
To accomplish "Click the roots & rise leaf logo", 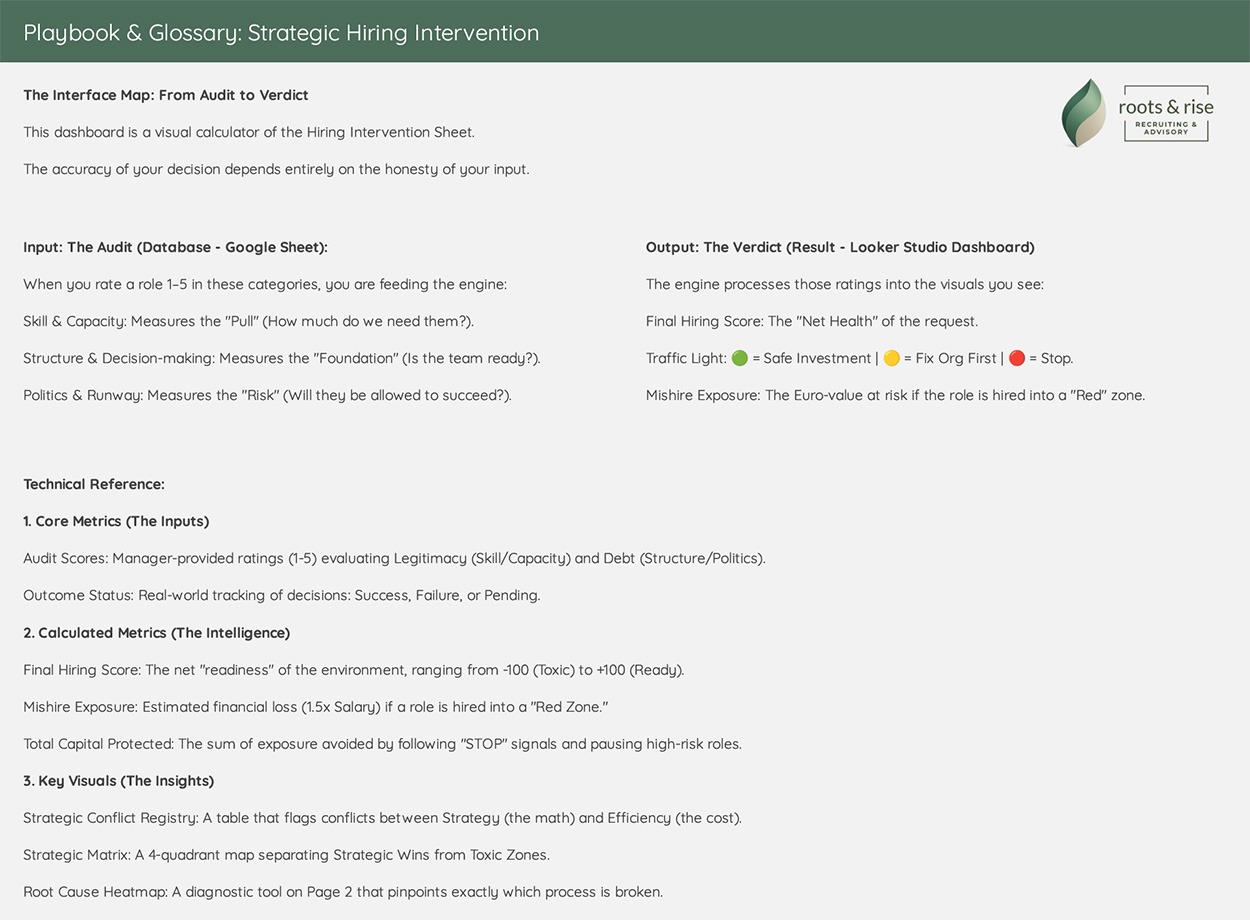I will click(1083, 113).
